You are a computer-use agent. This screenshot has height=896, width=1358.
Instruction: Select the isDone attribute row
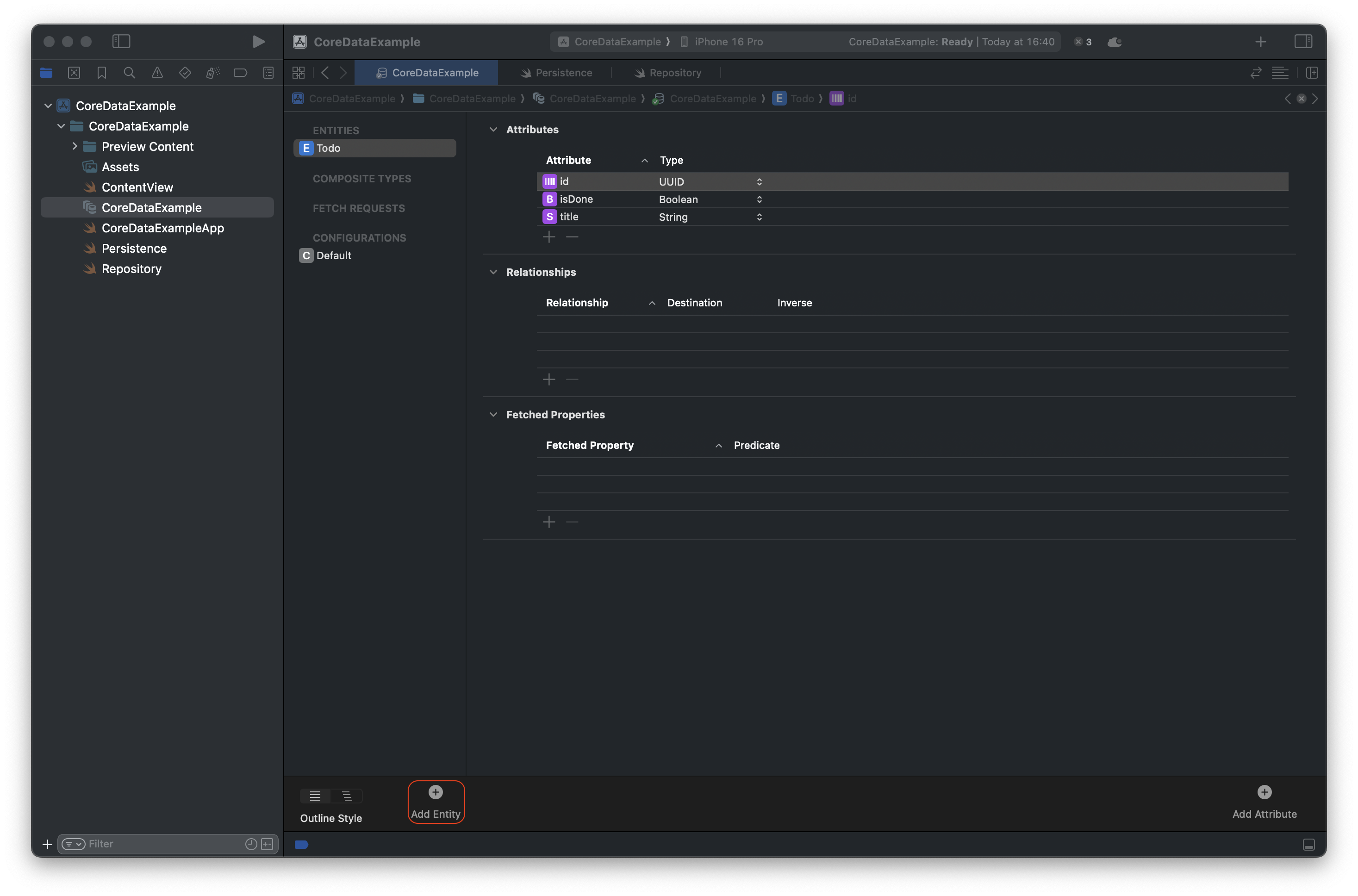[912, 199]
